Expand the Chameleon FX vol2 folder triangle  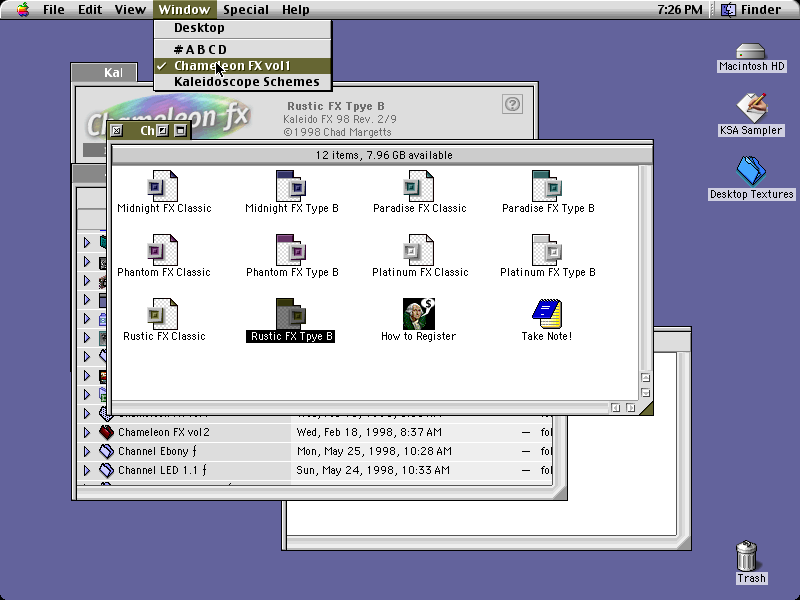[x=87, y=433]
